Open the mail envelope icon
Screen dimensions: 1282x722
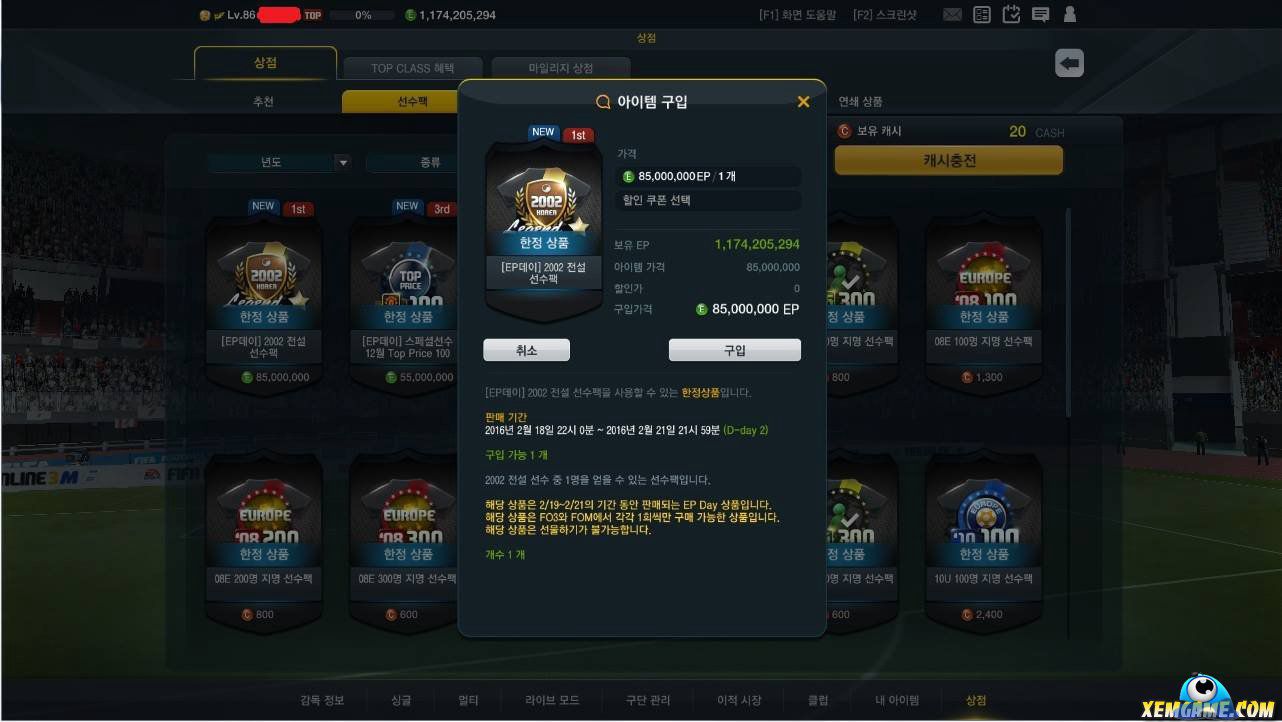pos(952,15)
